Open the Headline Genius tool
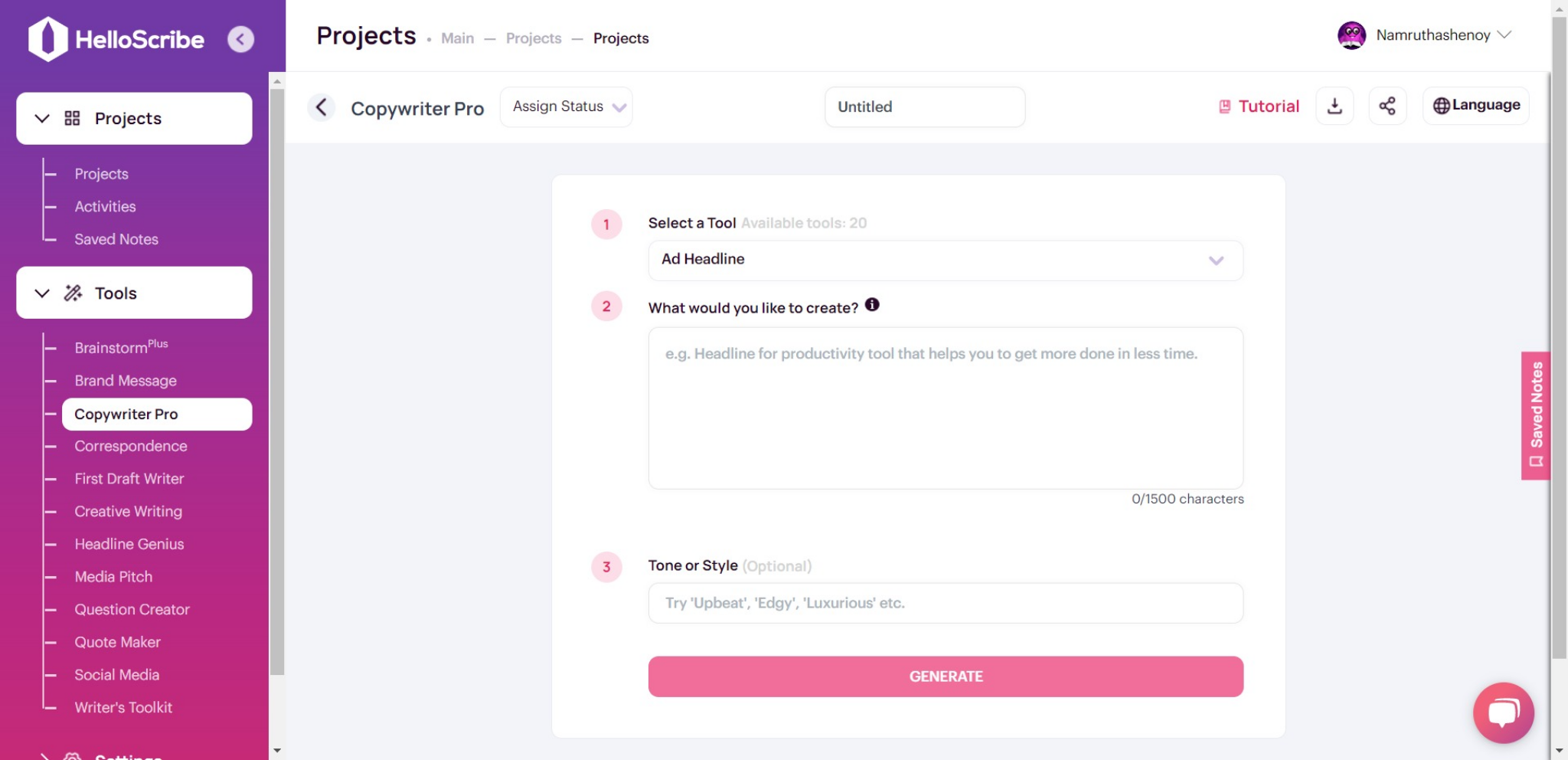The width and height of the screenshot is (1568, 760). tap(129, 544)
